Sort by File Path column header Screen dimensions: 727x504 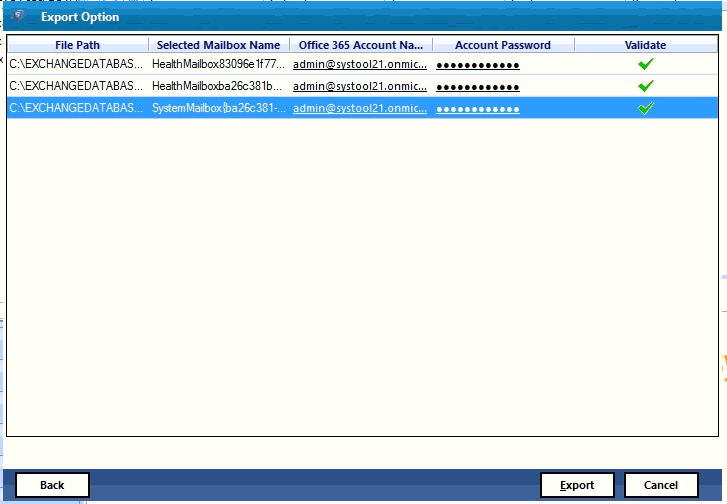[77, 45]
